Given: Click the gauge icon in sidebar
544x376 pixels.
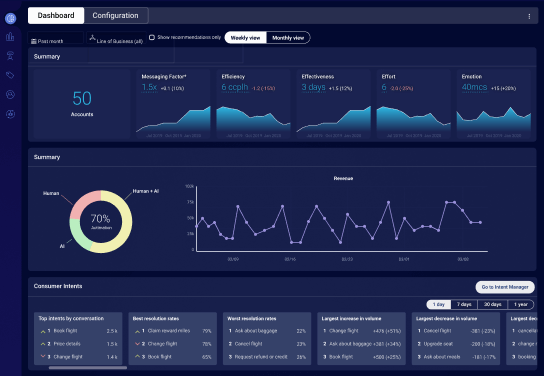Looking at the screenshot, I should [10, 94].
